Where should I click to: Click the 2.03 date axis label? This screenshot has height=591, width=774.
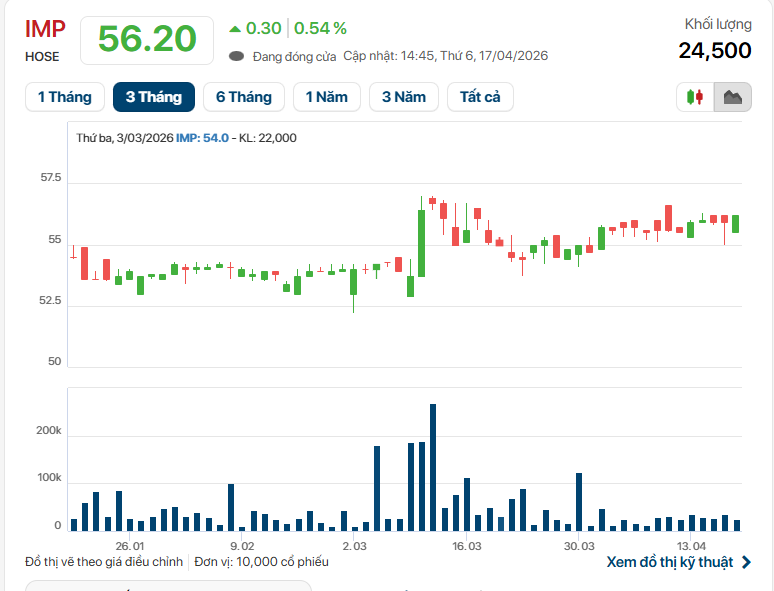tap(354, 546)
